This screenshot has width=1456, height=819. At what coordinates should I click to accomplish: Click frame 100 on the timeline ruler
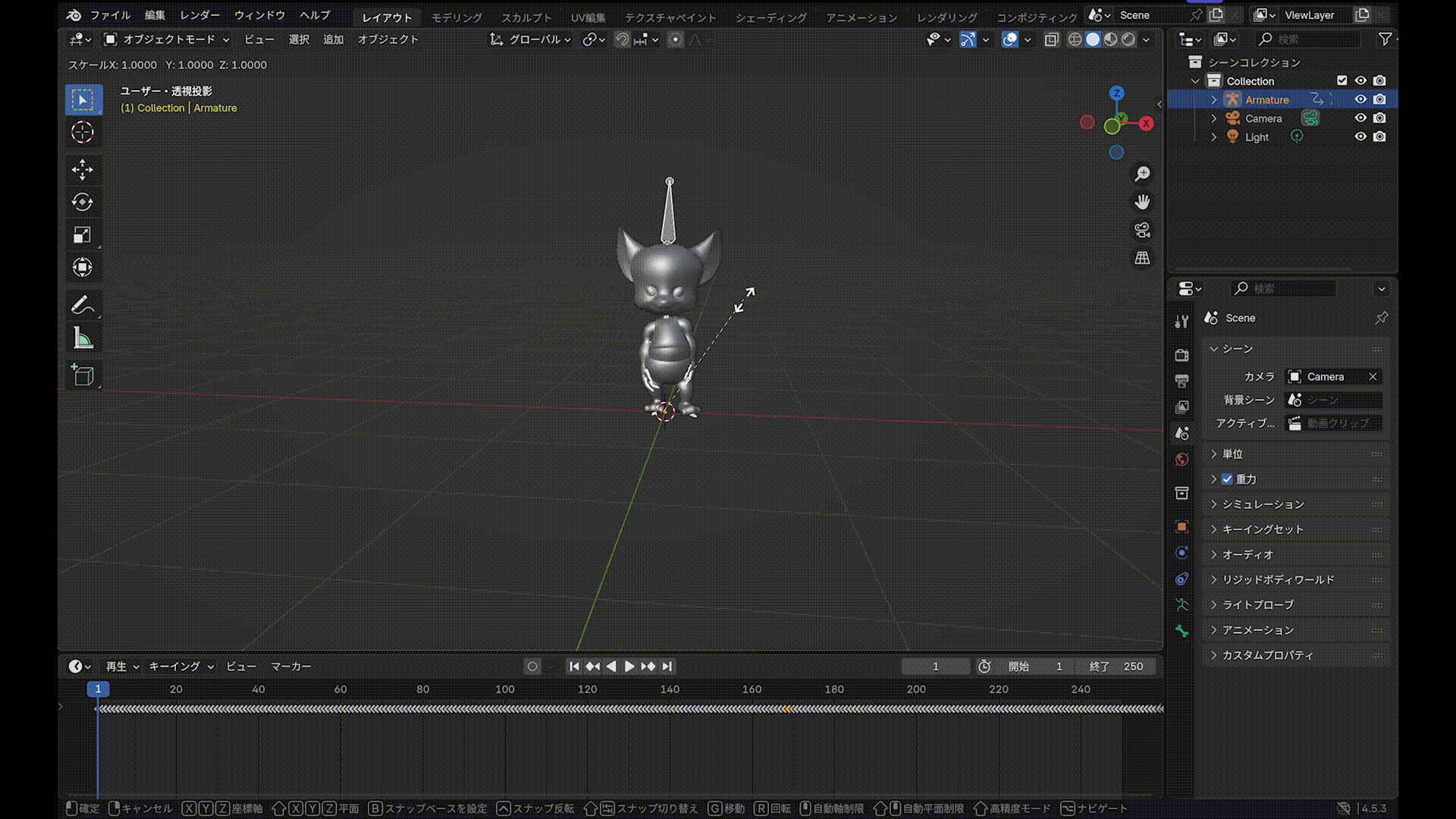tap(505, 689)
